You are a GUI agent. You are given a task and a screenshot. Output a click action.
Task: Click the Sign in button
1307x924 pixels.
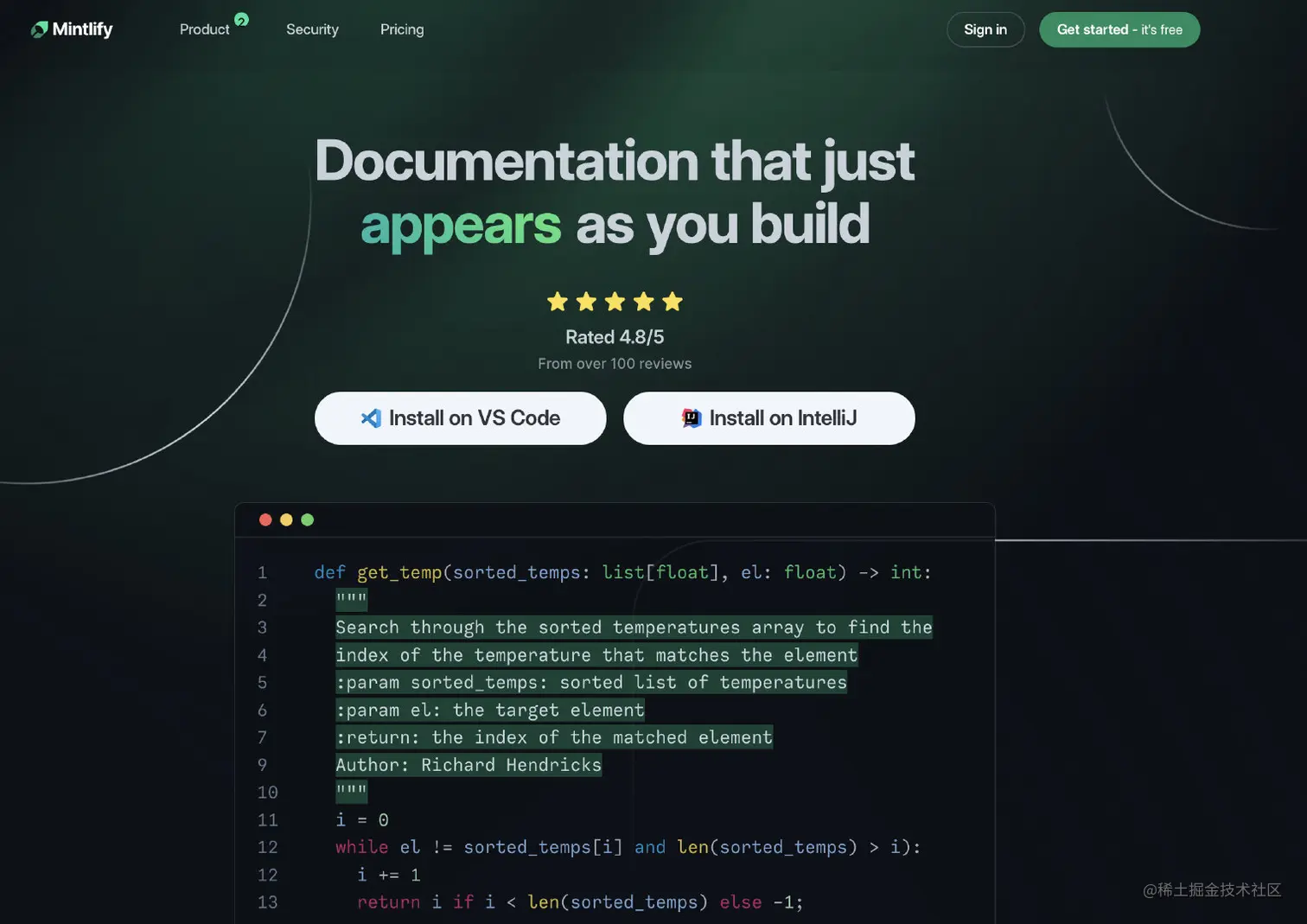coord(985,29)
